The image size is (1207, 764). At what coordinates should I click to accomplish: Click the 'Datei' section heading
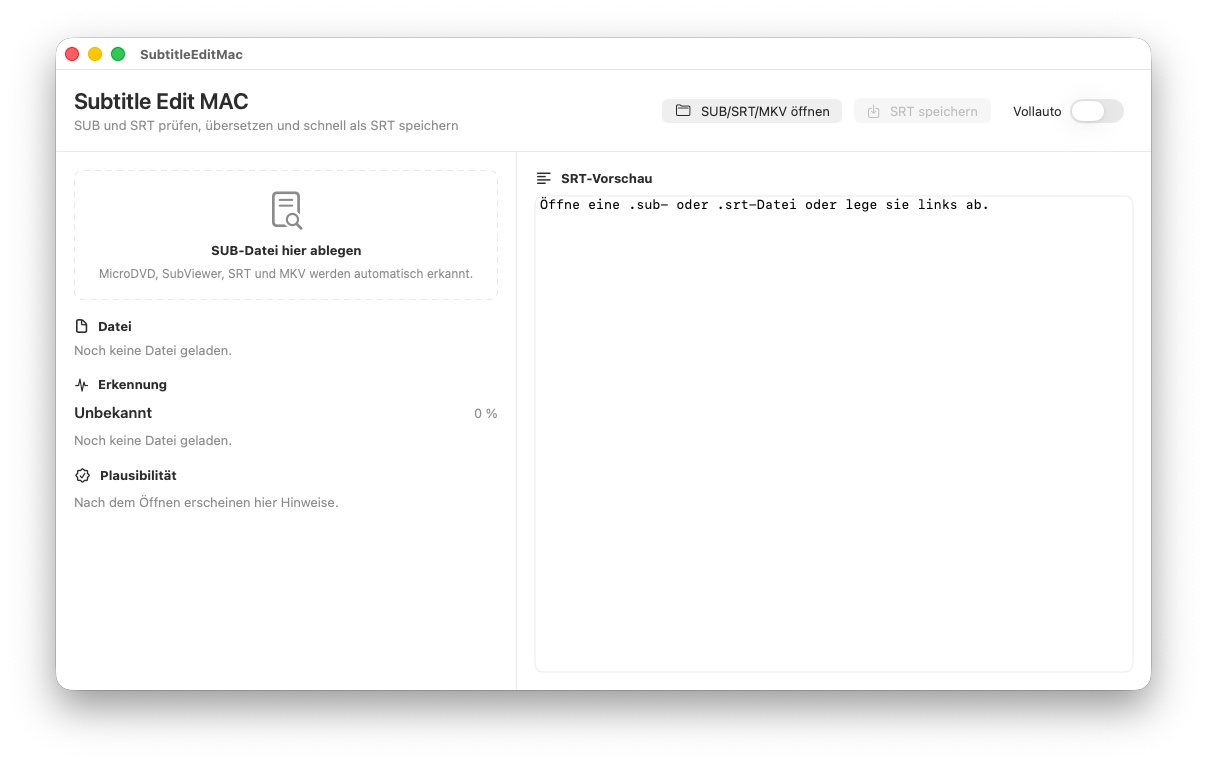point(115,327)
